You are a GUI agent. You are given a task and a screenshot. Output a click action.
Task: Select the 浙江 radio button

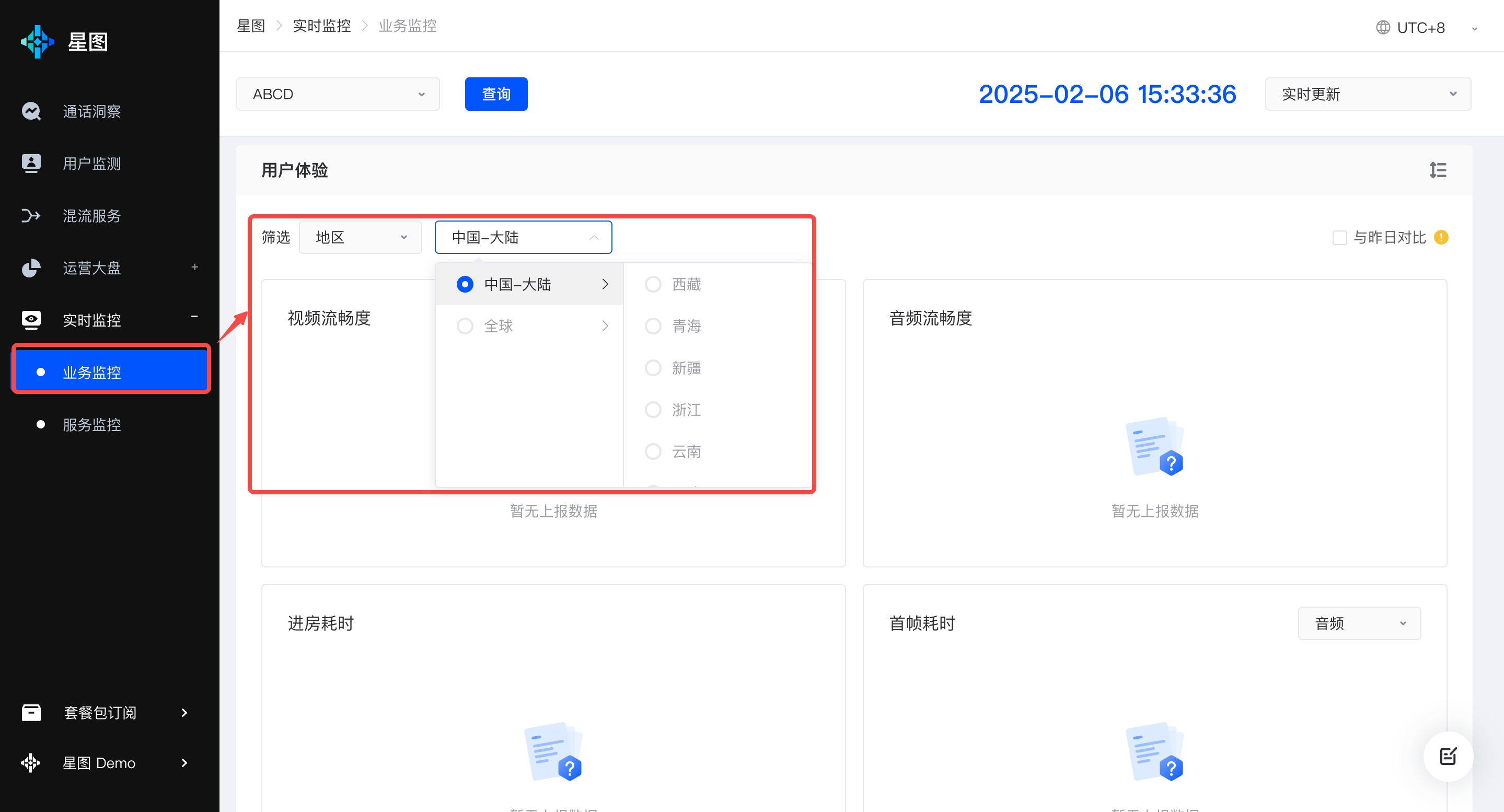tap(653, 410)
